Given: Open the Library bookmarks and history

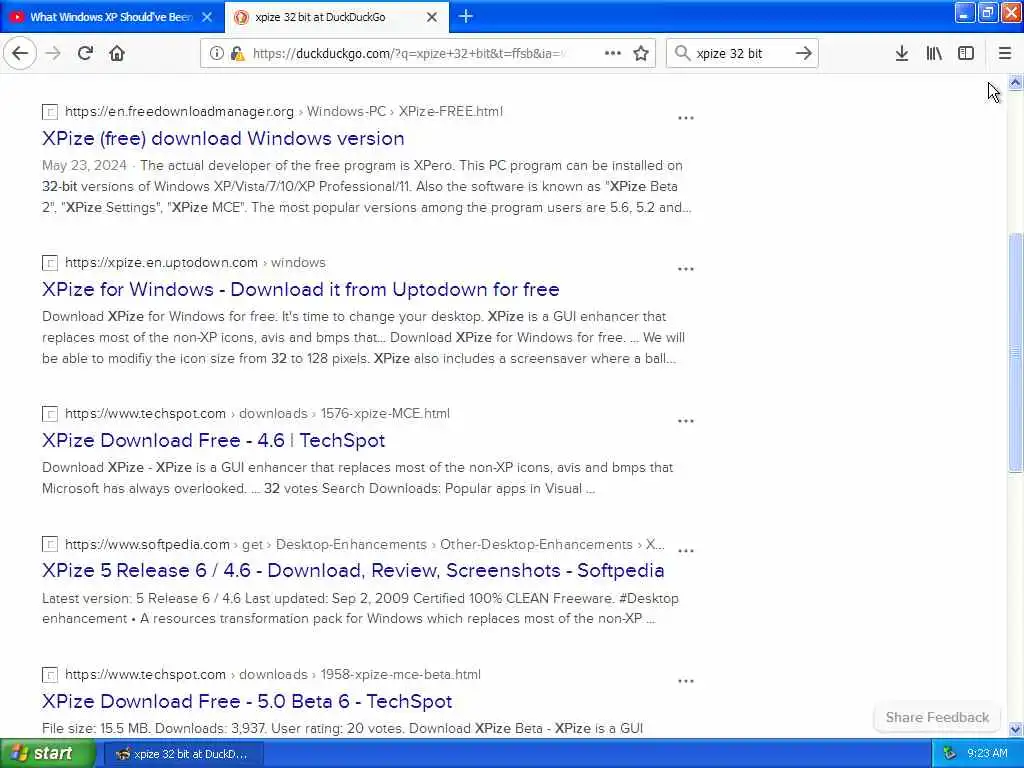Looking at the screenshot, I should (934, 53).
